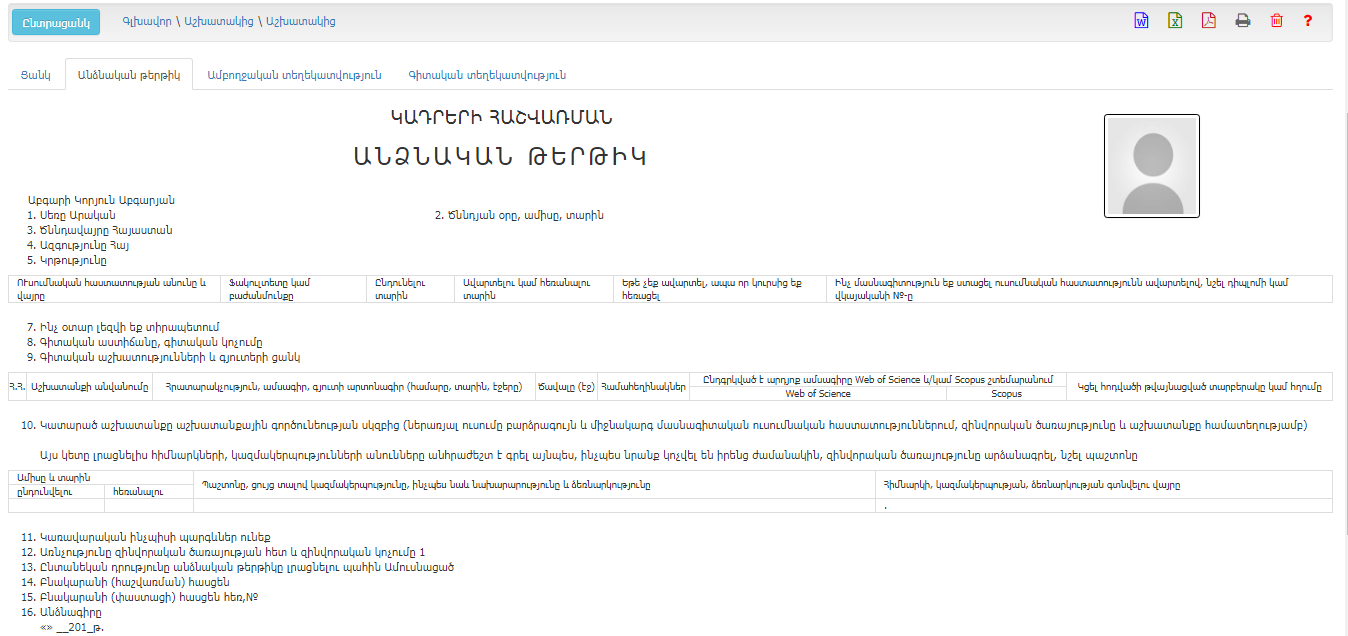1348x636 pixels.
Task: Open help with the red question mark
Action: click(x=1307, y=21)
